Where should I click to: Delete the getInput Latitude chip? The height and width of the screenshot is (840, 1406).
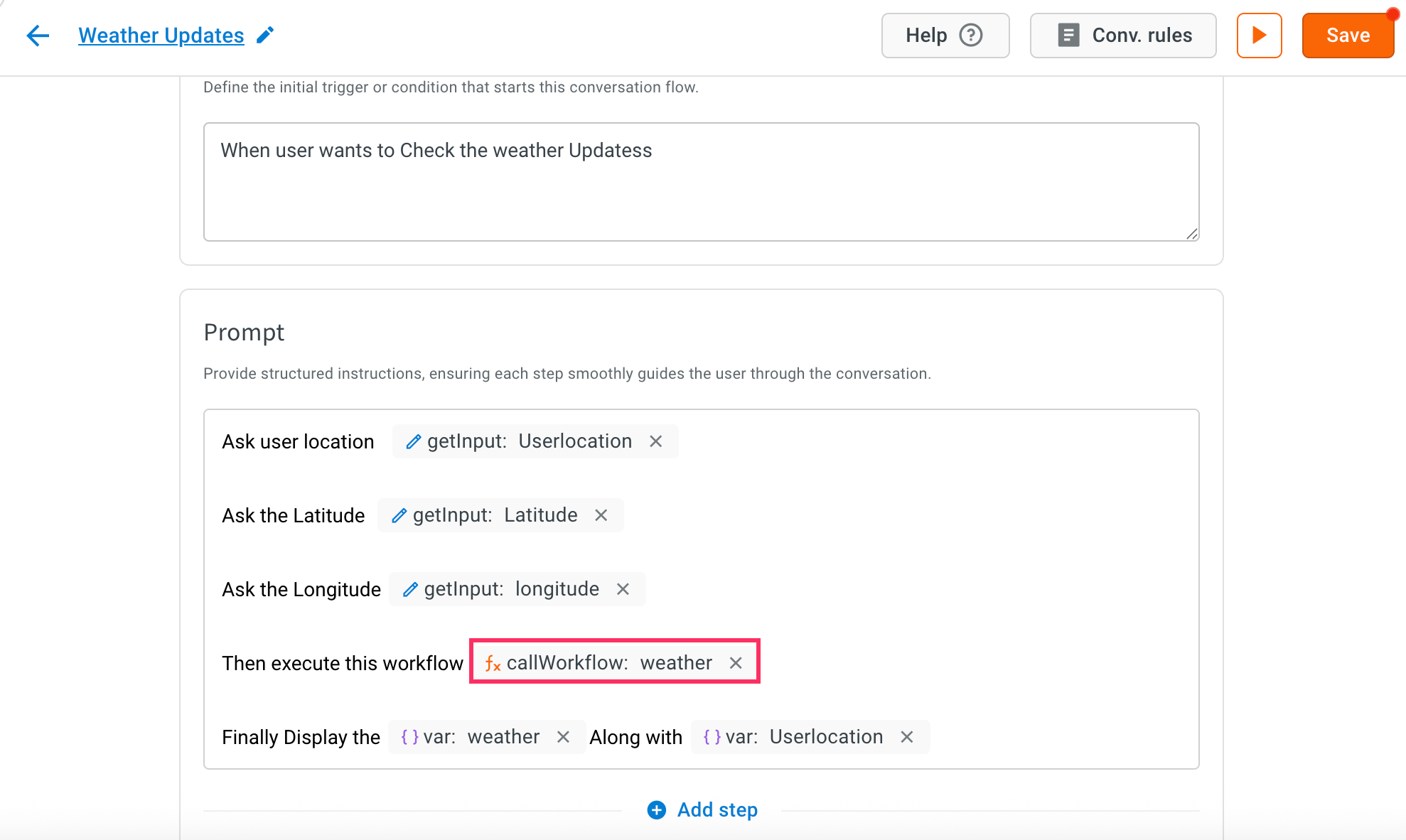pos(601,515)
